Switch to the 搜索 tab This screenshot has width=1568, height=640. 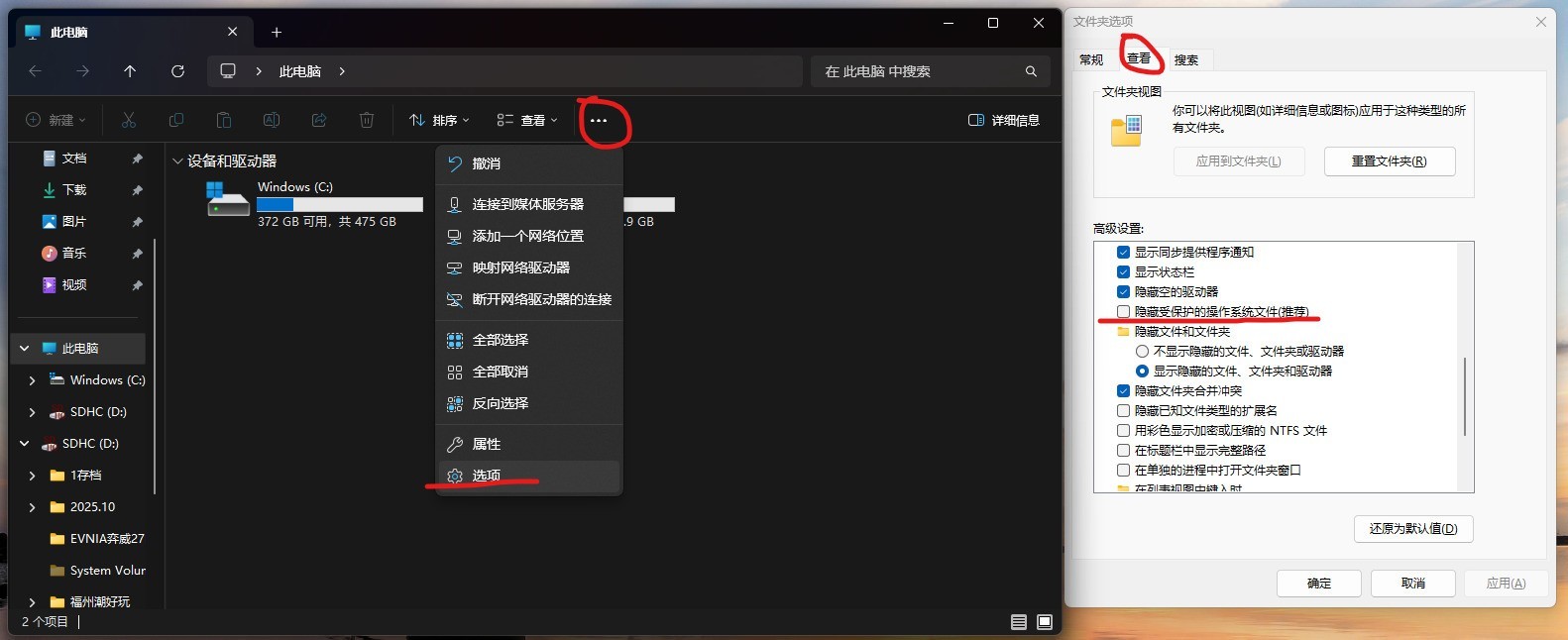[x=1185, y=59]
